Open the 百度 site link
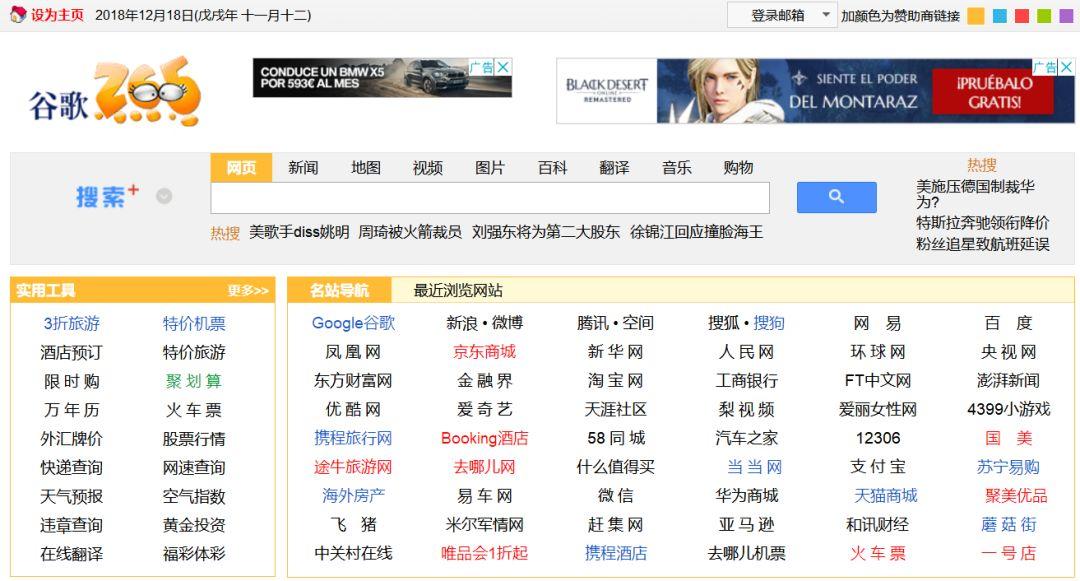Image resolution: width=1080 pixels, height=581 pixels. [x=1008, y=323]
